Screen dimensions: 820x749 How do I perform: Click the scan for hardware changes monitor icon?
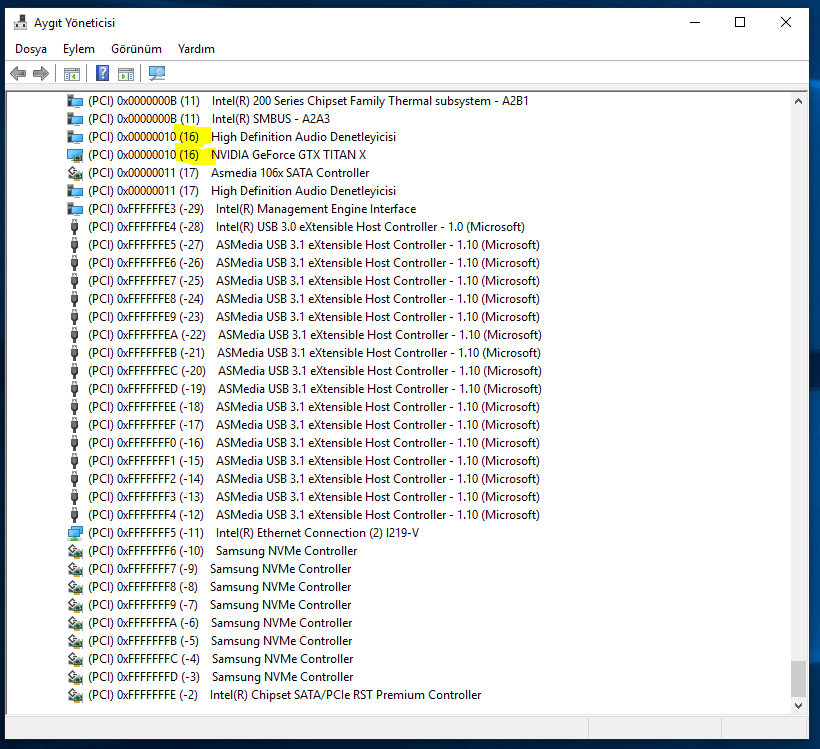[157, 73]
